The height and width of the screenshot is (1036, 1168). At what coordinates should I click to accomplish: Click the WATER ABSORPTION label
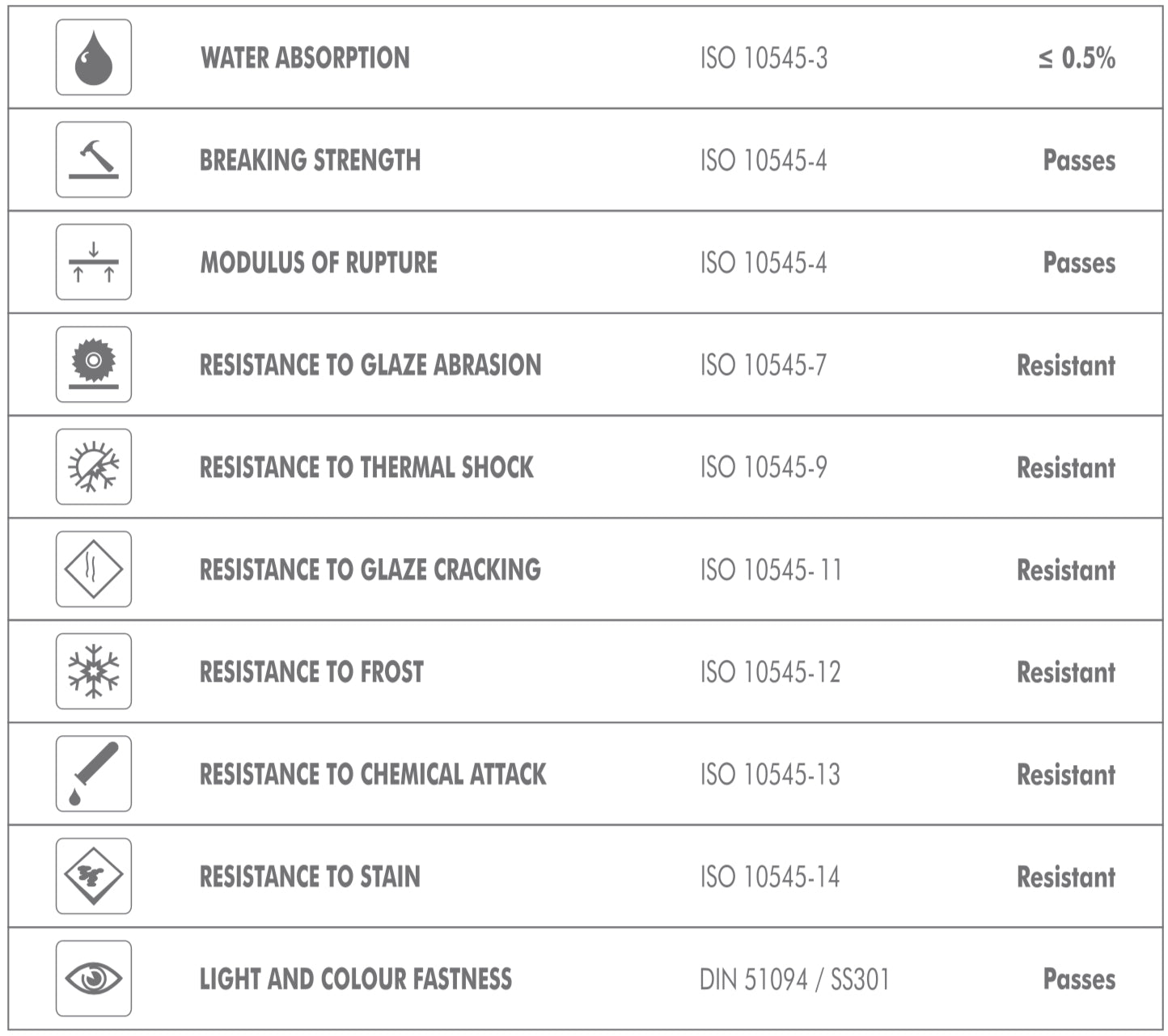point(305,58)
